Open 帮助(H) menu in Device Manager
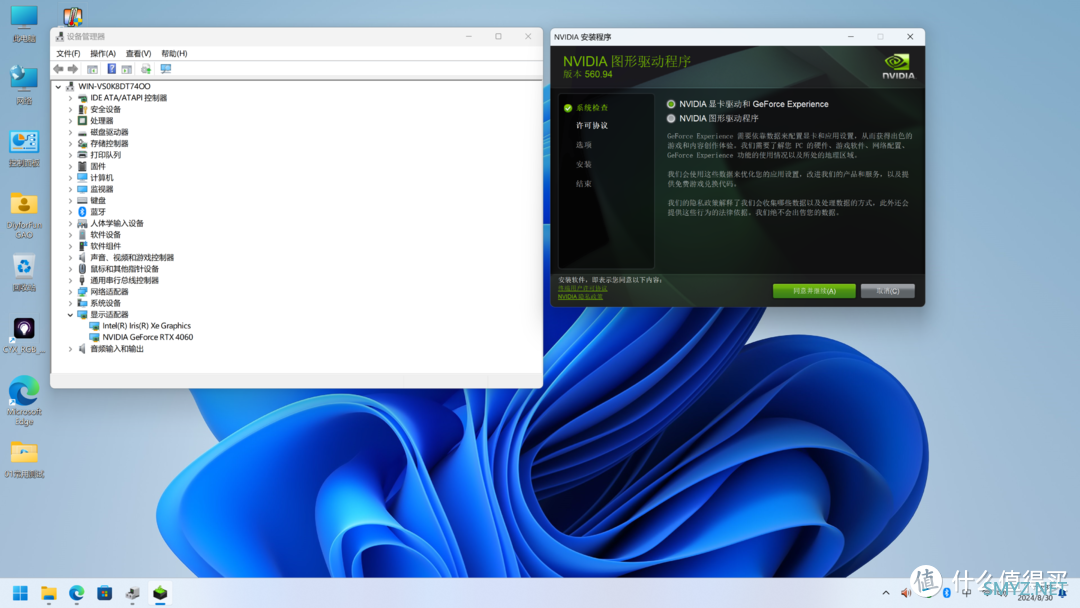Viewport: 1080px width, 608px height. [x=174, y=53]
